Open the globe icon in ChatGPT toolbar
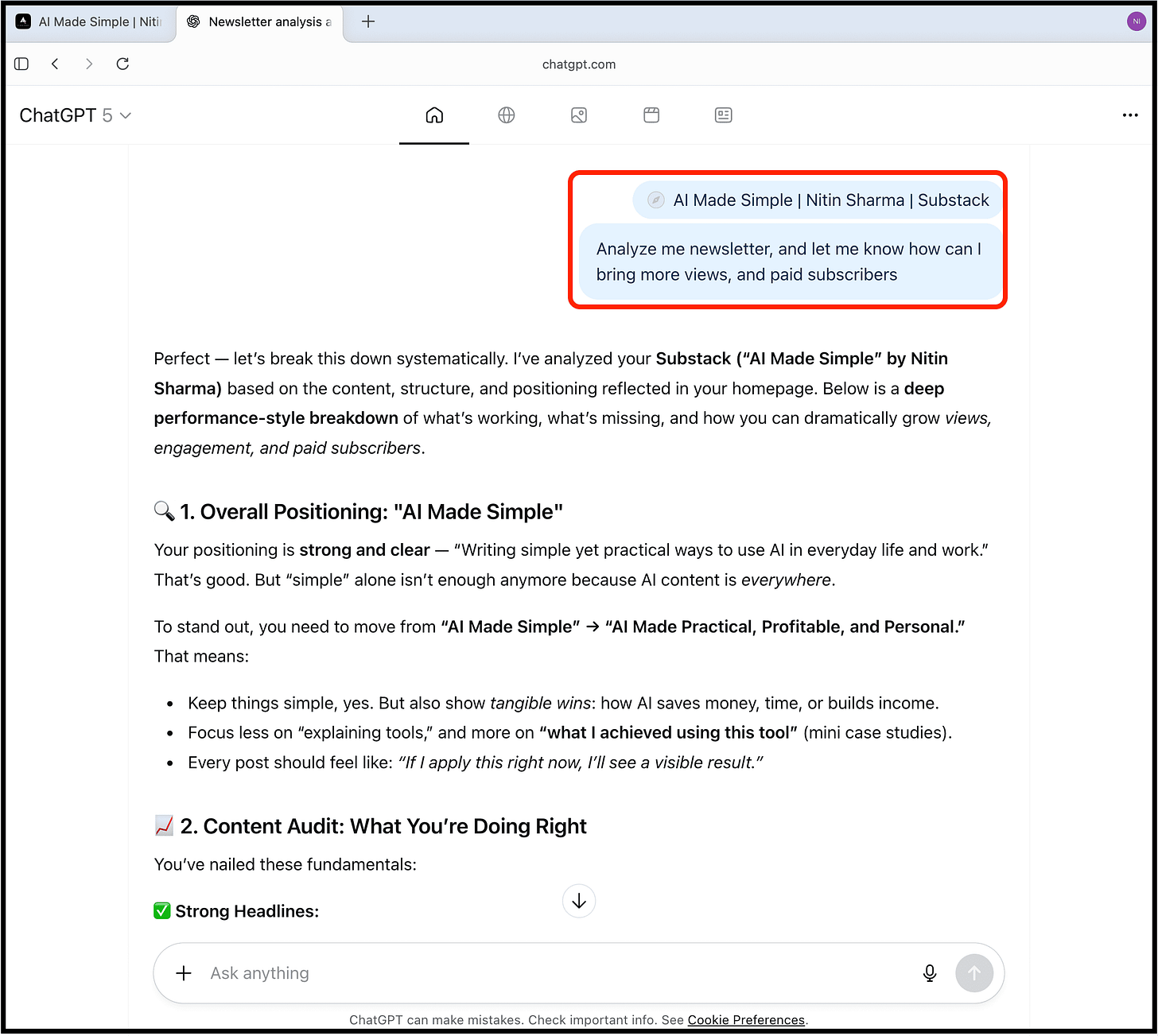Screen dimensions: 1158x1036 [507, 115]
